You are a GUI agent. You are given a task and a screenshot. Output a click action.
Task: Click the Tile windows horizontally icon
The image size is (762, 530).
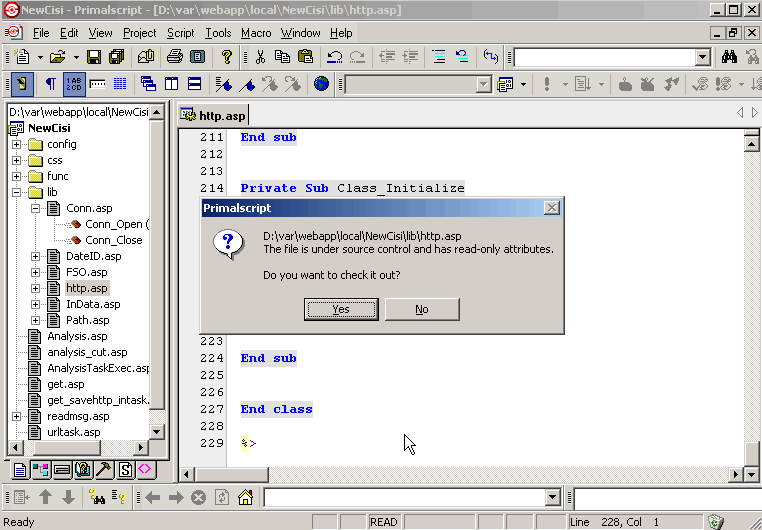(x=194, y=84)
